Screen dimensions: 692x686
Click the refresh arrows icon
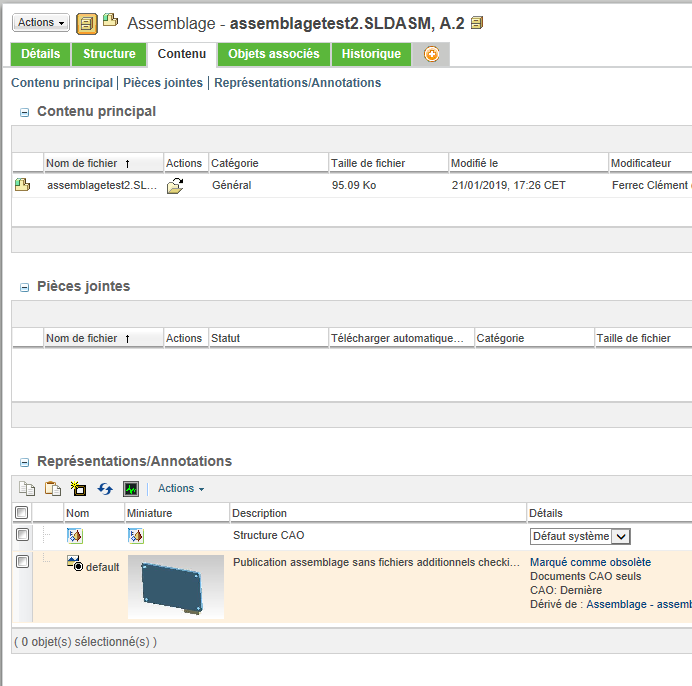pos(105,489)
